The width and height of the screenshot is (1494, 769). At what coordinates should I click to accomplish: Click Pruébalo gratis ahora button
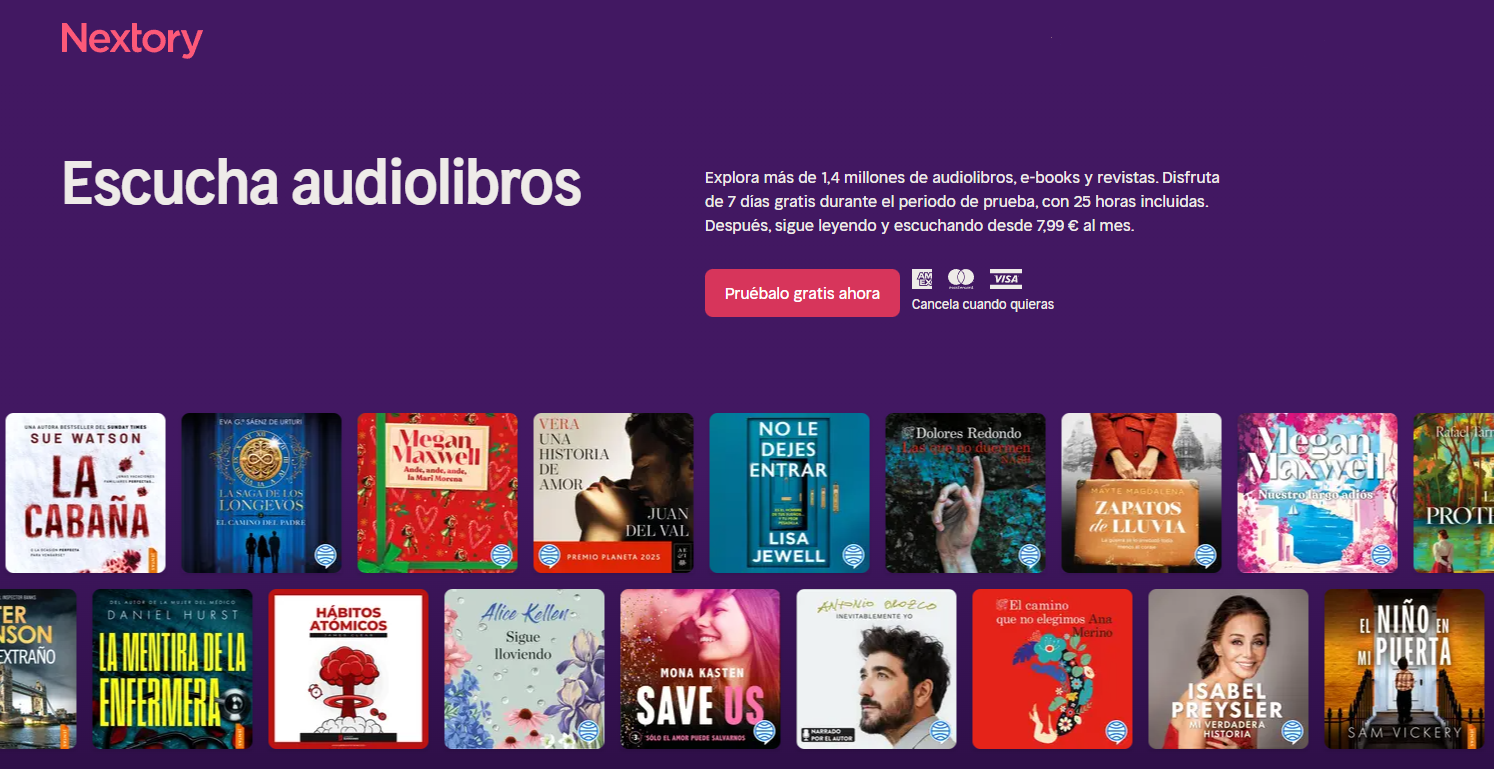pos(802,293)
